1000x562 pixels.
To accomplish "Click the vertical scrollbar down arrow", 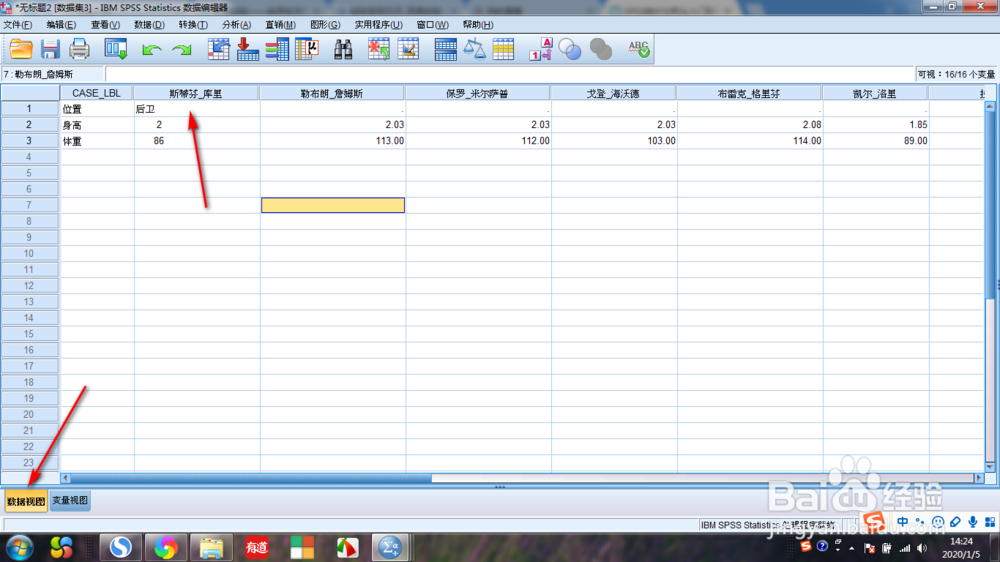I will pyautogui.click(x=990, y=467).
